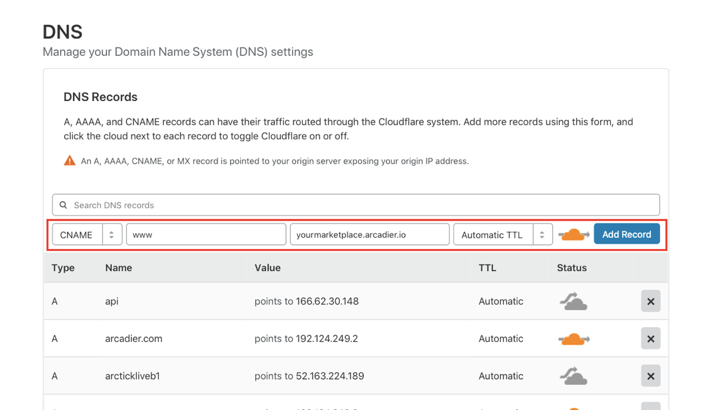Click Automatic TTL of arctickliveb1 record
Image resolution: width=706 pixels, height=410 pixels.
coord(501,376)
